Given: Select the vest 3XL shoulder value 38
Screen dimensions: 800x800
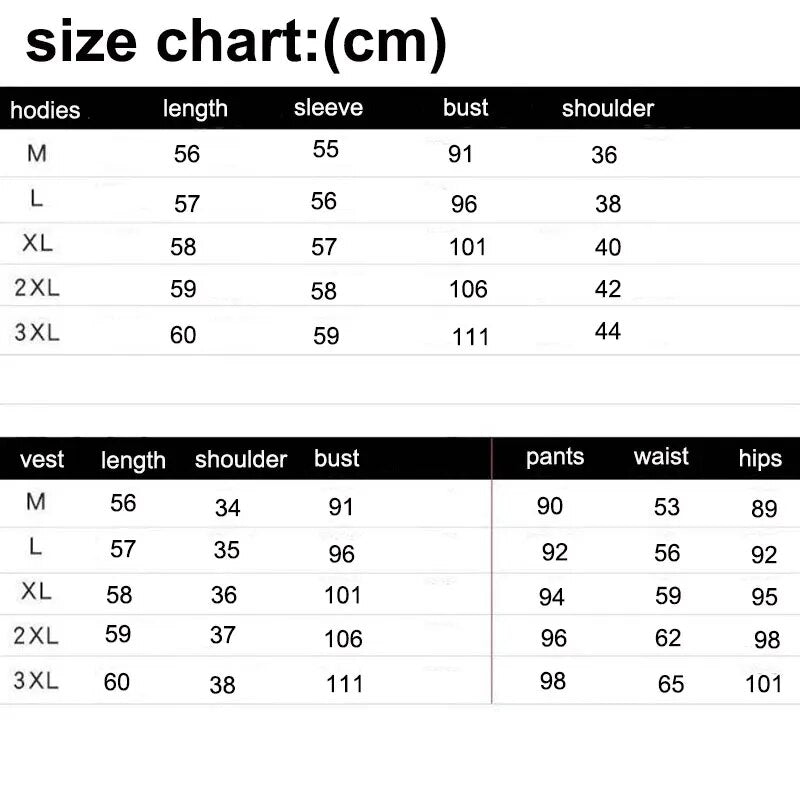Looking at the screenshot, I should [223, 685].
